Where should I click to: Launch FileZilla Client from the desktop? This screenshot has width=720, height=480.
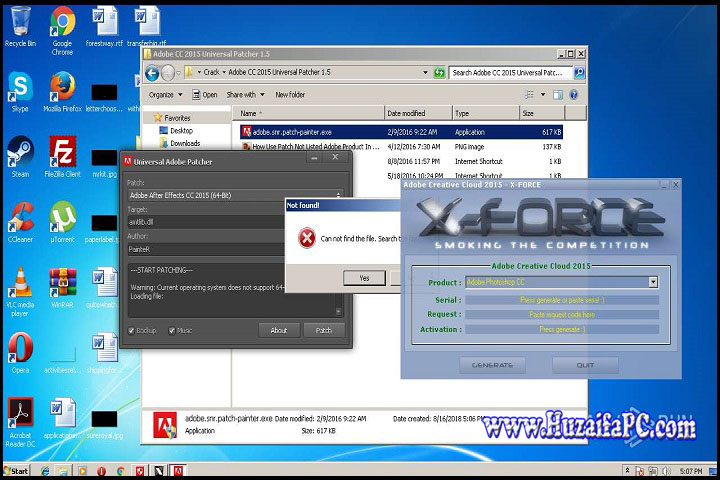click(x=62, y=157)
